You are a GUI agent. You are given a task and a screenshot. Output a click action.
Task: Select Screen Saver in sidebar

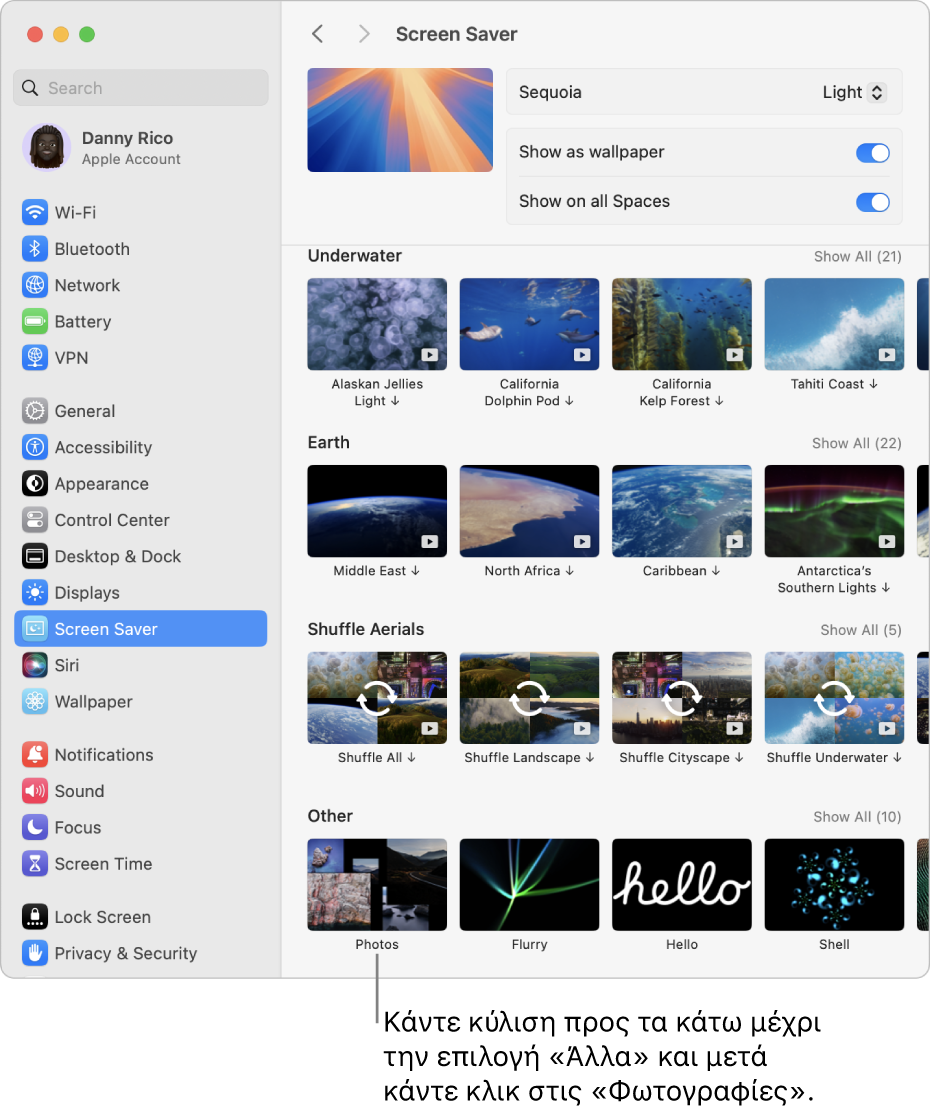coord(141,629)
